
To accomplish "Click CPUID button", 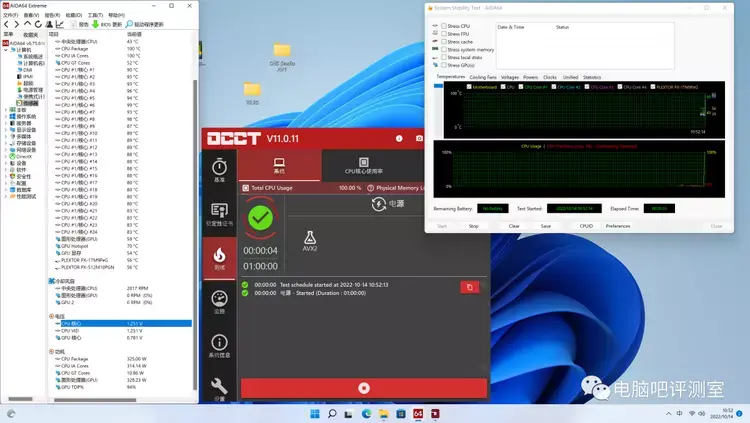I will click(586, 226).
